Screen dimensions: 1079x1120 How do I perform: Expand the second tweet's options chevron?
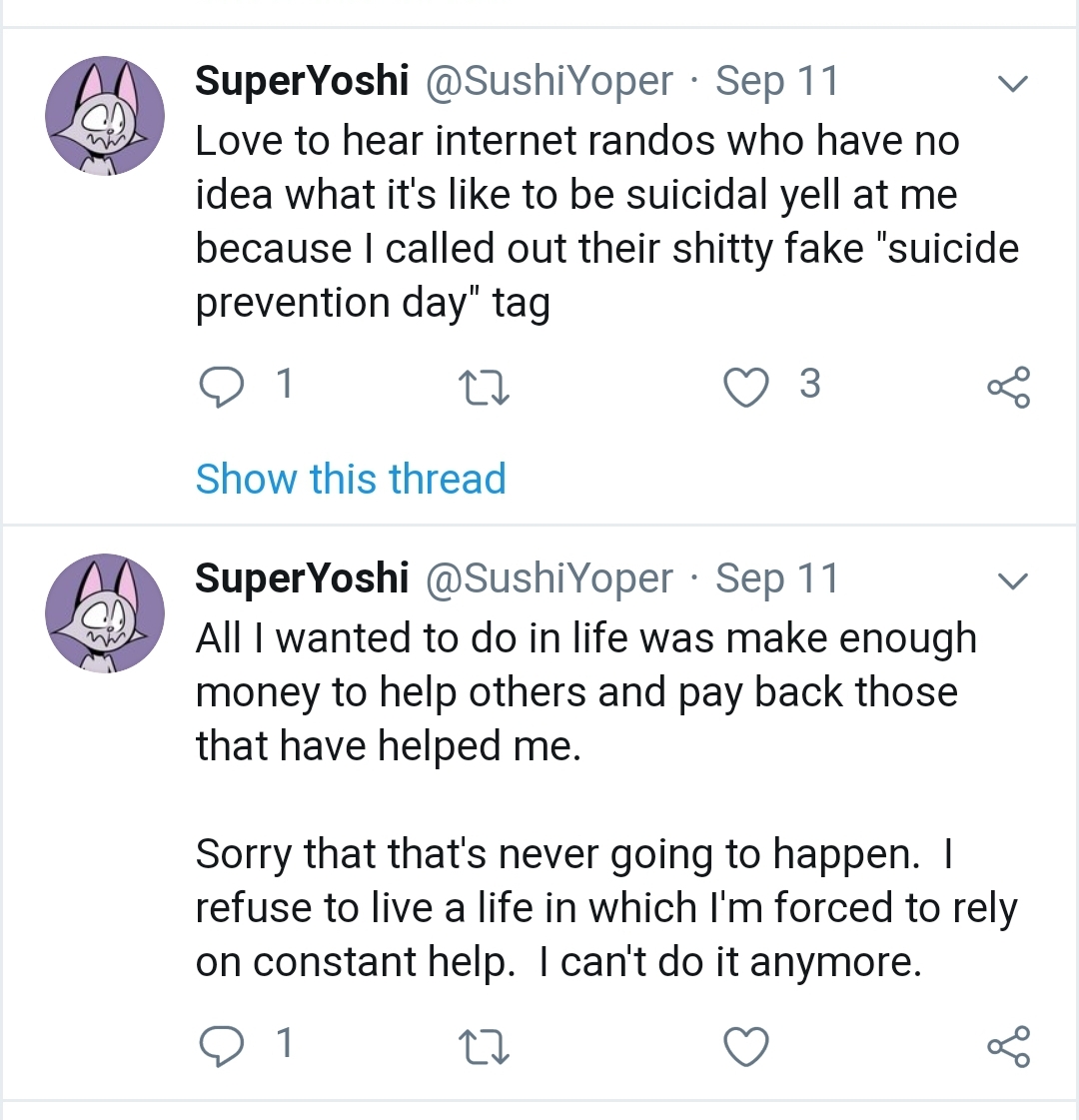pyautogui.click(x=1013, y=580)
